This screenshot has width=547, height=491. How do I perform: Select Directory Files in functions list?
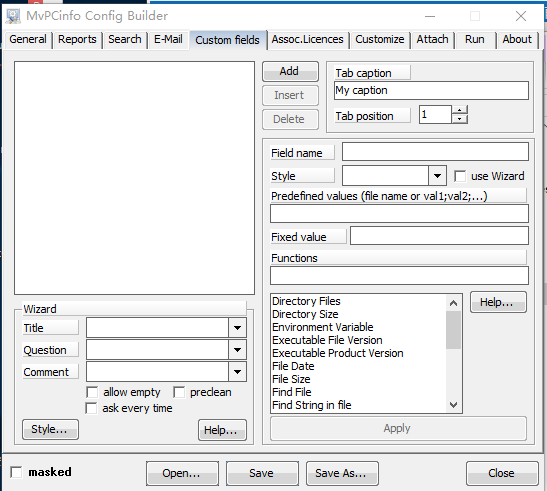click(x=306, y=301)
